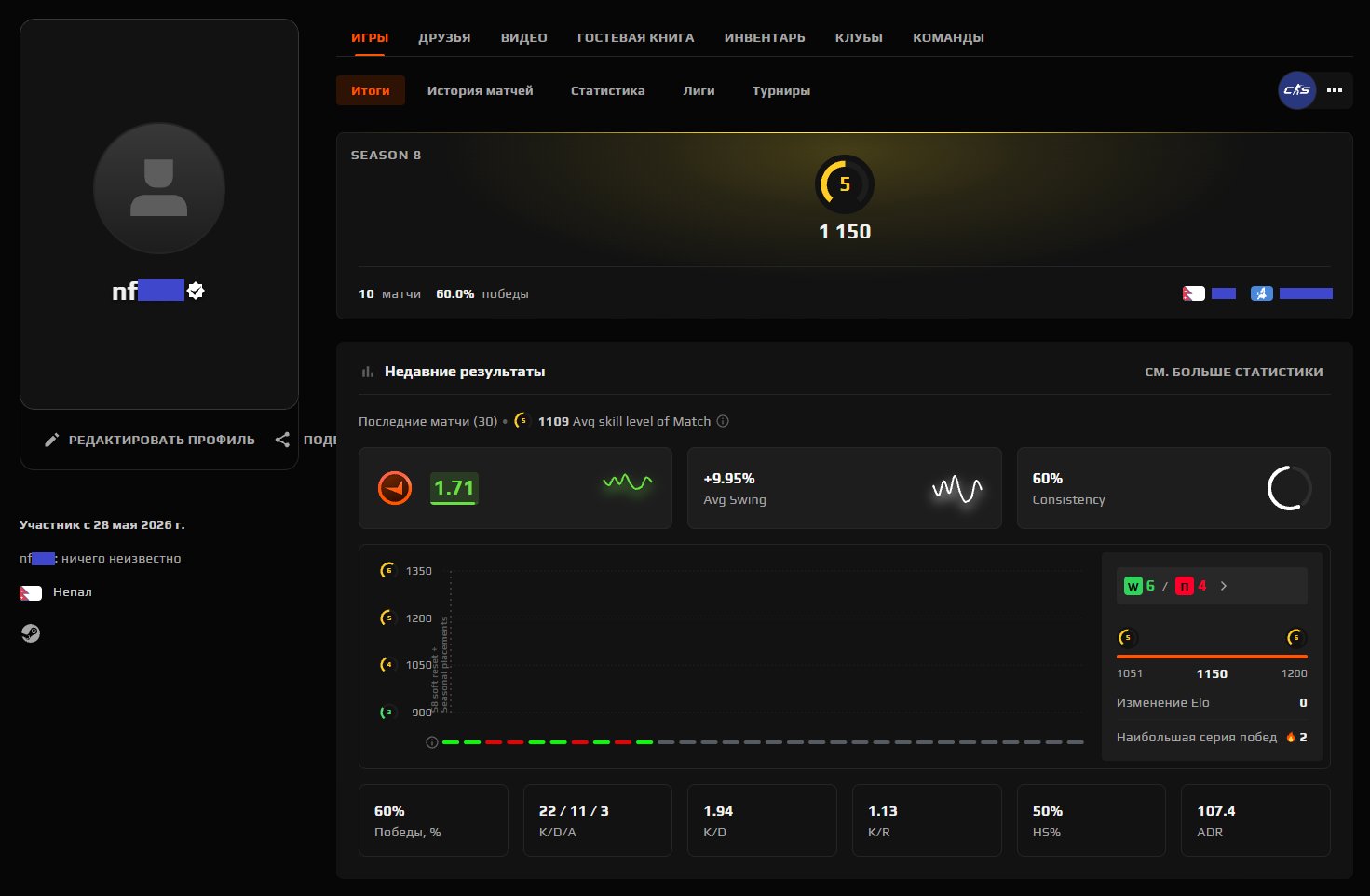Open the Турниры sub-tab

(x=780, y=90)
